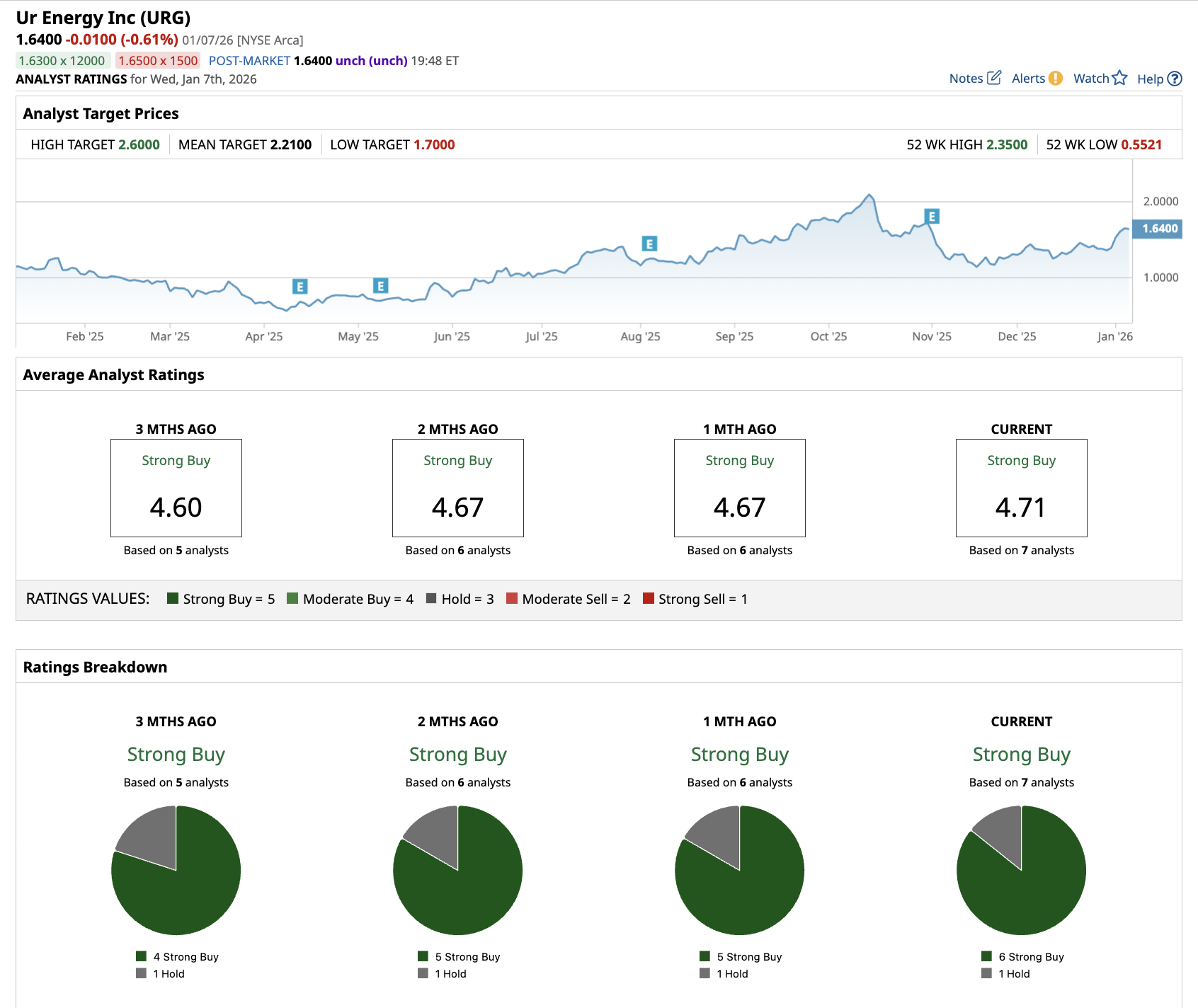Click the green swatch beside '6 Strong Buy'
Image resolution: width=1198 pixels, height=1008 pixels.
(987, 956)
